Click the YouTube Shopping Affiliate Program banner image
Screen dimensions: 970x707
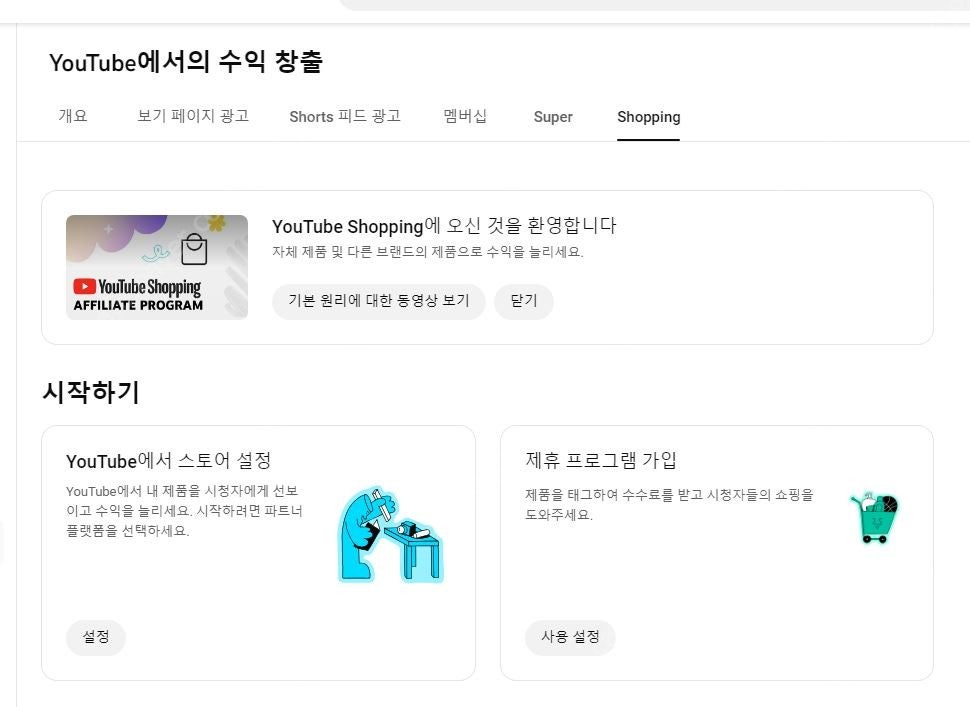click(157, 267)
